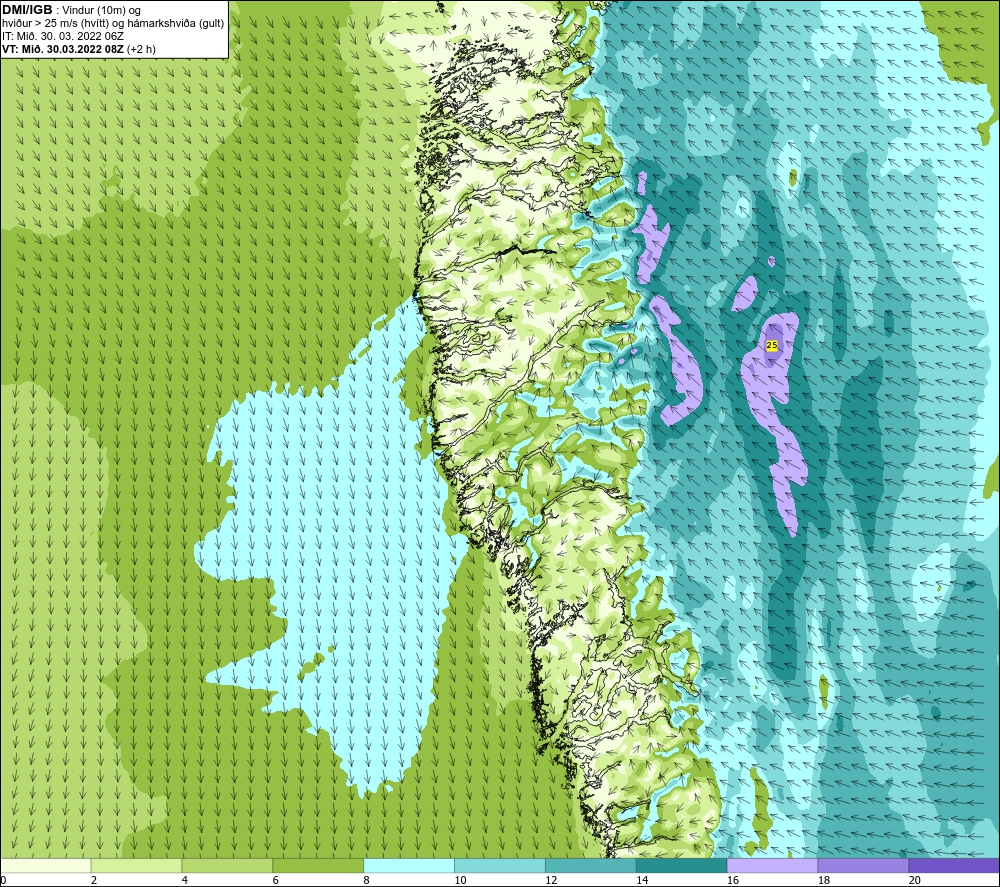The image size is (1000, 887).
Task: Click the 18–20 m/s purple swatch
Action: point(863,865)
